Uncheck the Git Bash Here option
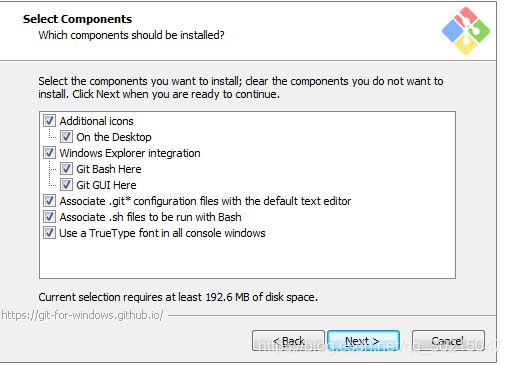The image size is (512, 365). (x=66, y=169)
